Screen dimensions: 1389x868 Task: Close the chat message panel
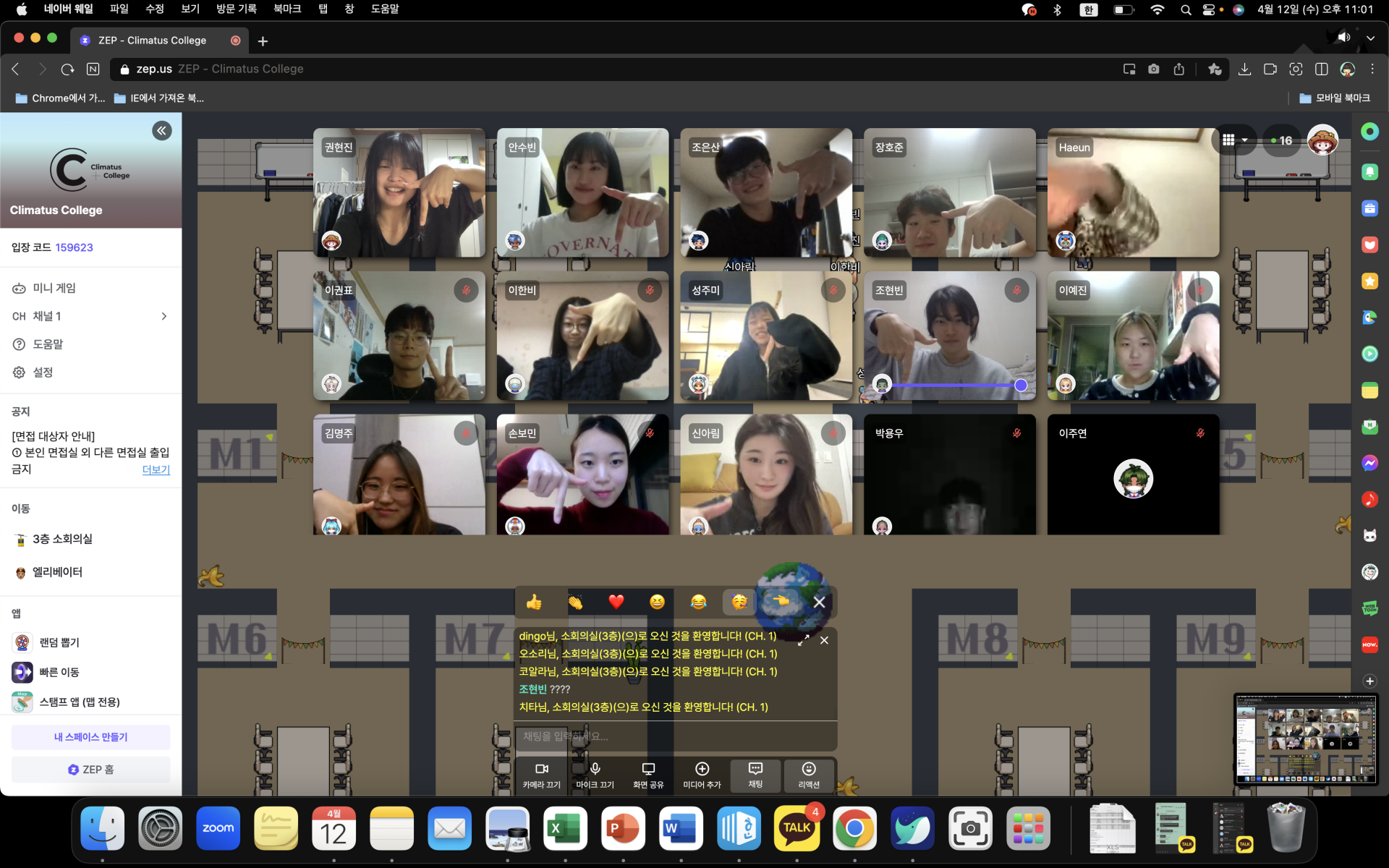pyautogui.click(x=824, y=640)
